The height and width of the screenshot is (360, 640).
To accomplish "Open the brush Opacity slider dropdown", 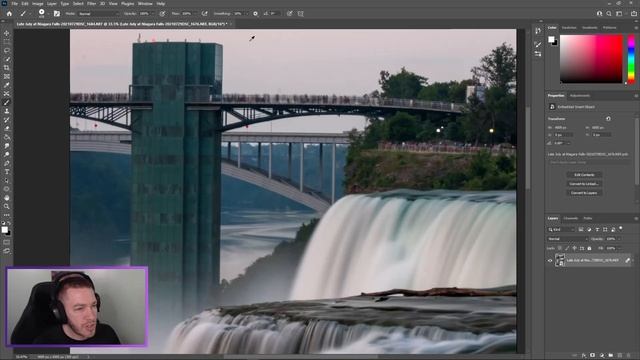I will pos(153,13).
